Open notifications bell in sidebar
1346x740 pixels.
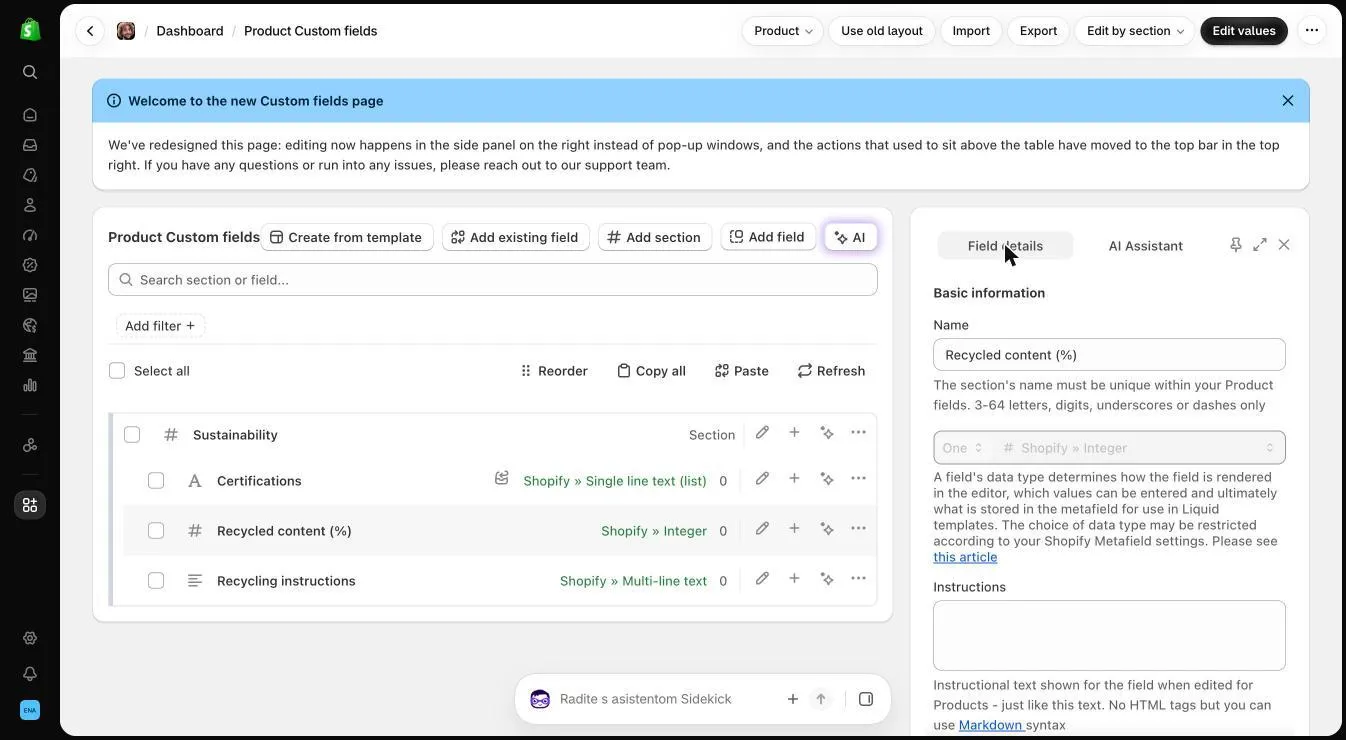pos(30,674)
